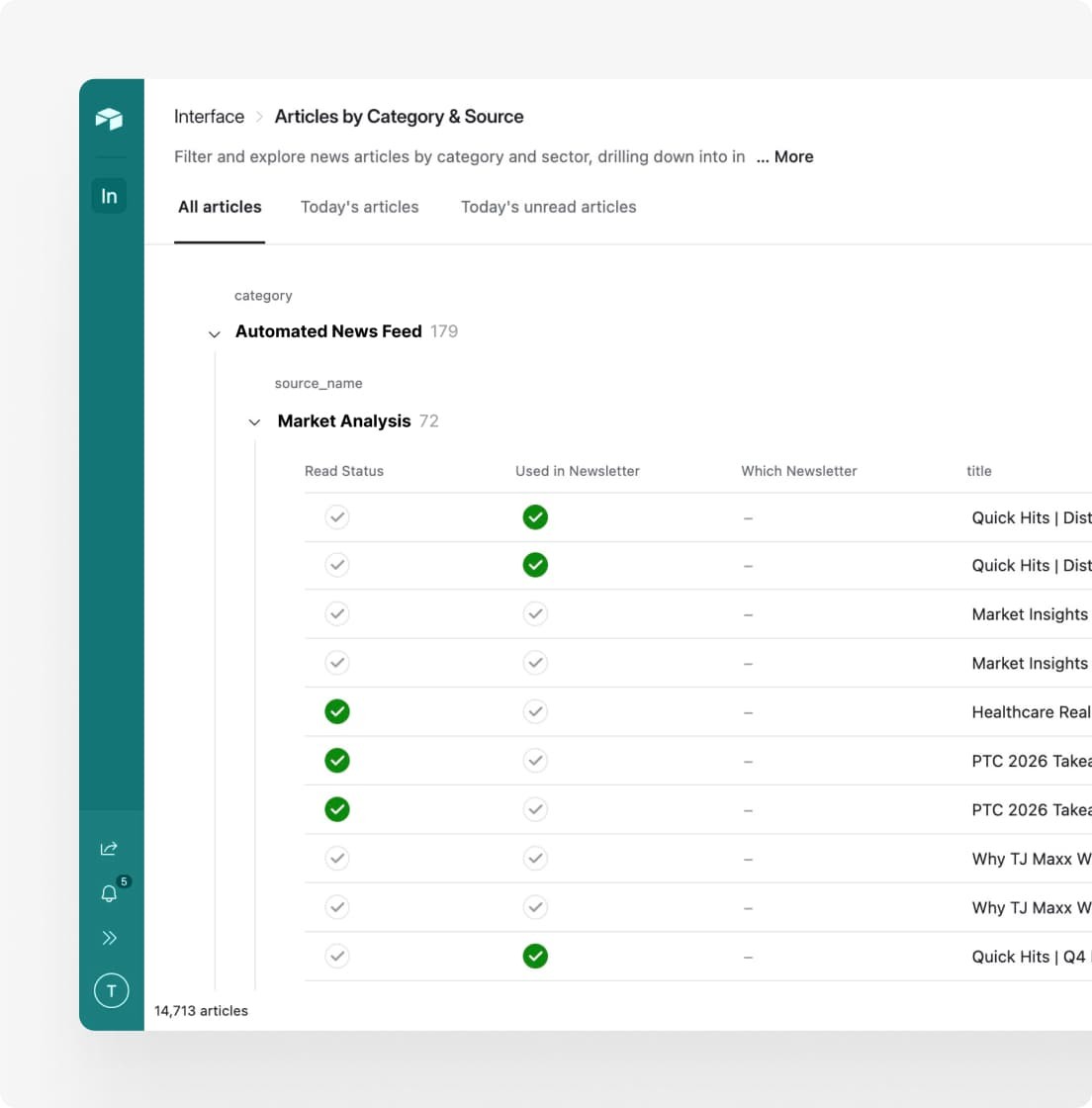Open the "In" interface icon in sidebar
Screen dimensions: 1092x1108
point(109,196)
